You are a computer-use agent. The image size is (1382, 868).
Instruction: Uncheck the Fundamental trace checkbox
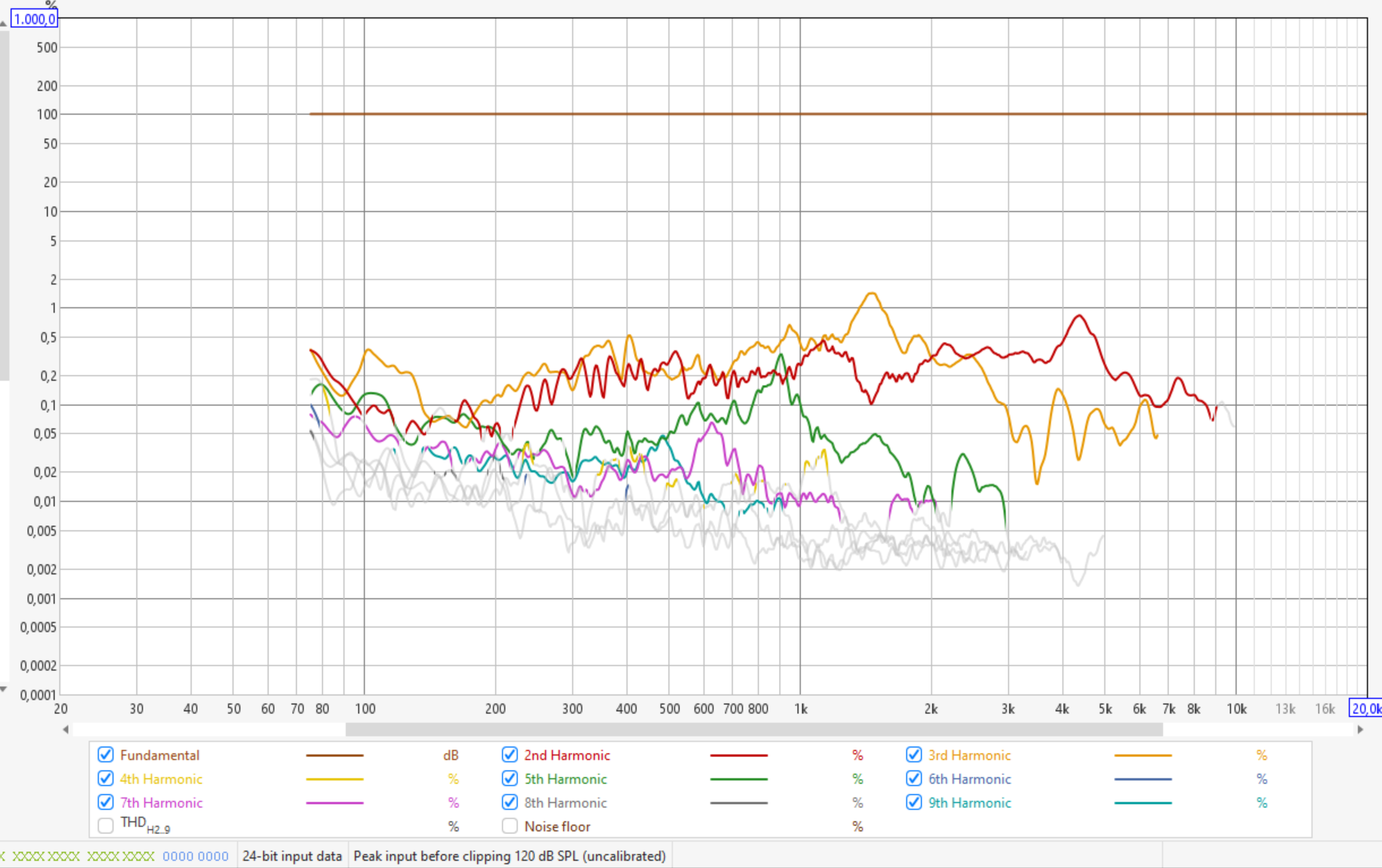click(106, 755)
